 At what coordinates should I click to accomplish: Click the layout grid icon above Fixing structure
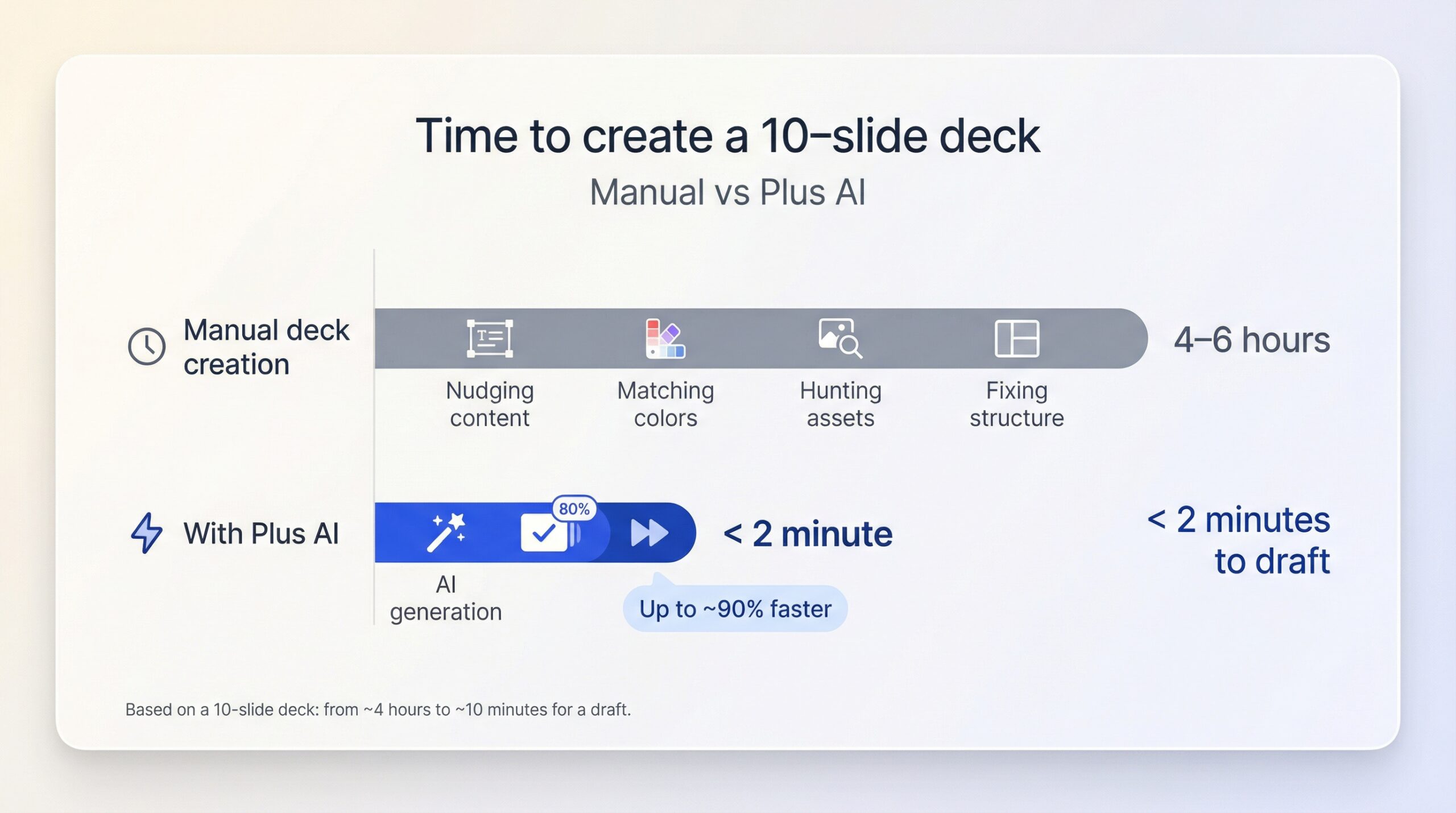(x=1017, y=339)
